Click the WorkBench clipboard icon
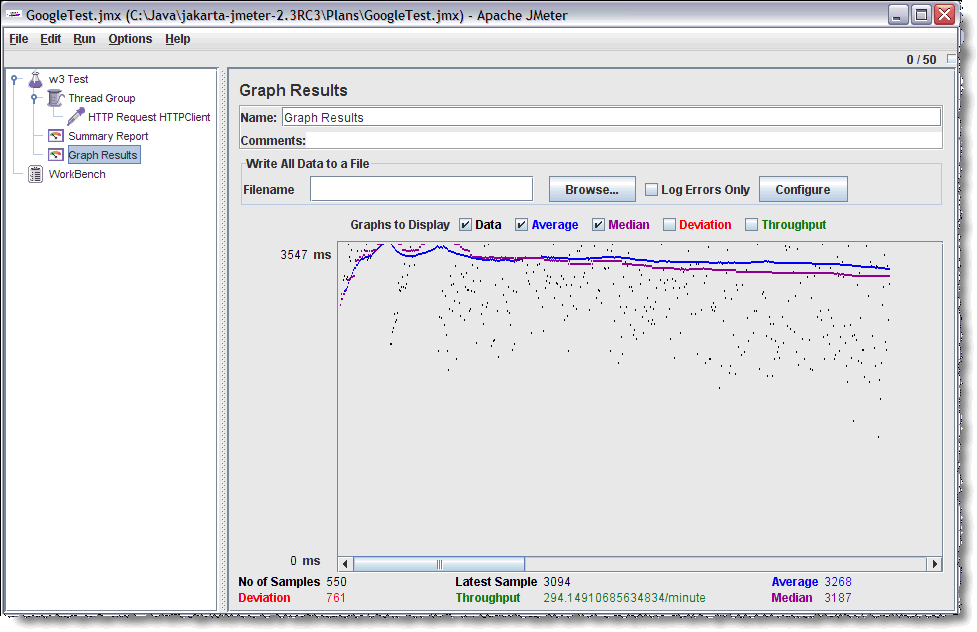Image resolution: width=977 pixels, height=632 pixels. (x=36, y=174)
